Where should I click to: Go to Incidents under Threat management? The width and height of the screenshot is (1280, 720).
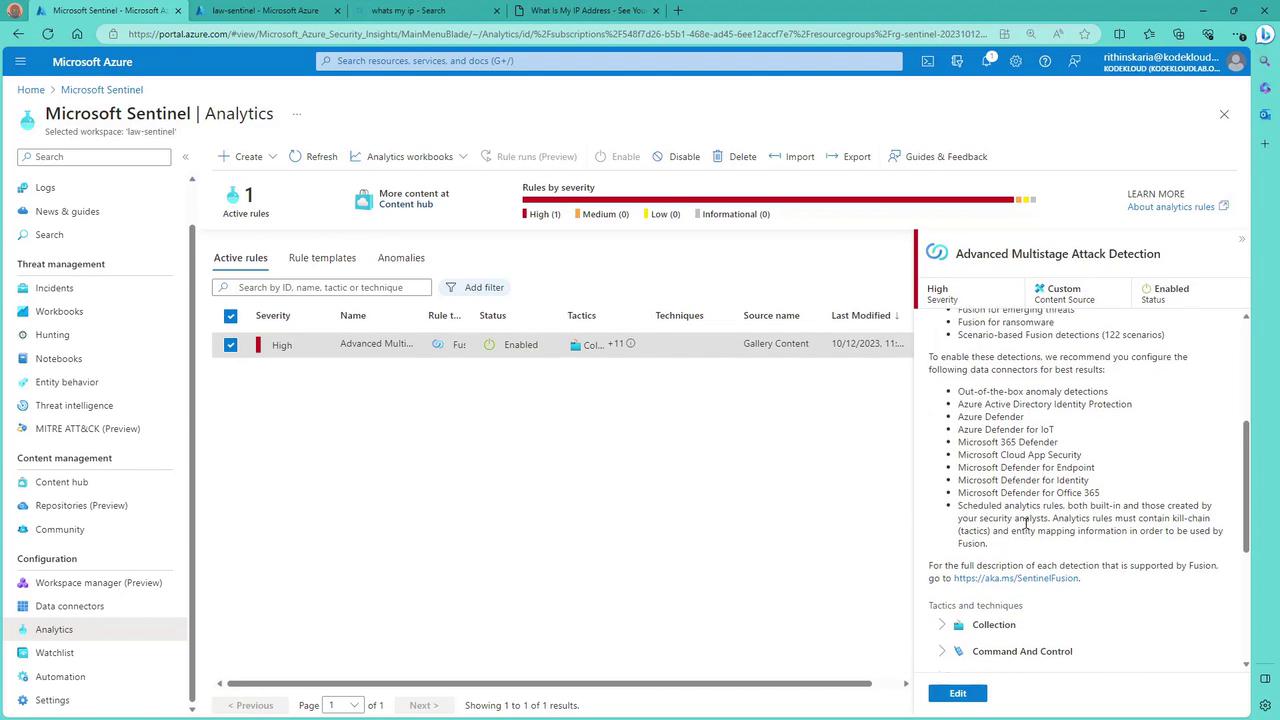(x=54, y=288)
